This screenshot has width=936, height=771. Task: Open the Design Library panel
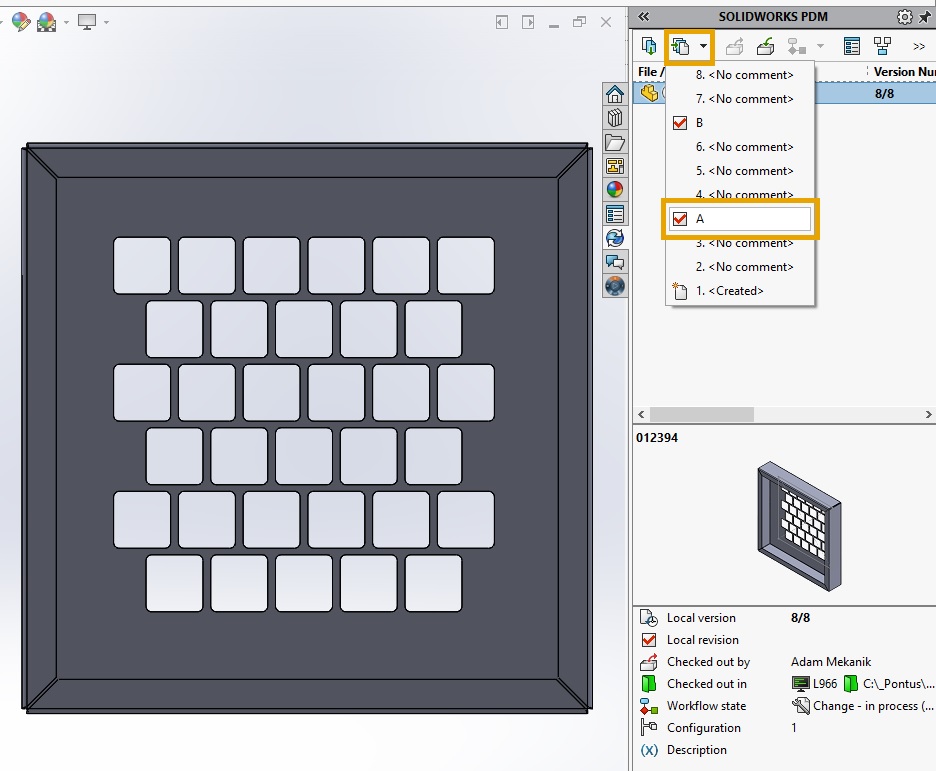tap(615, 117)
